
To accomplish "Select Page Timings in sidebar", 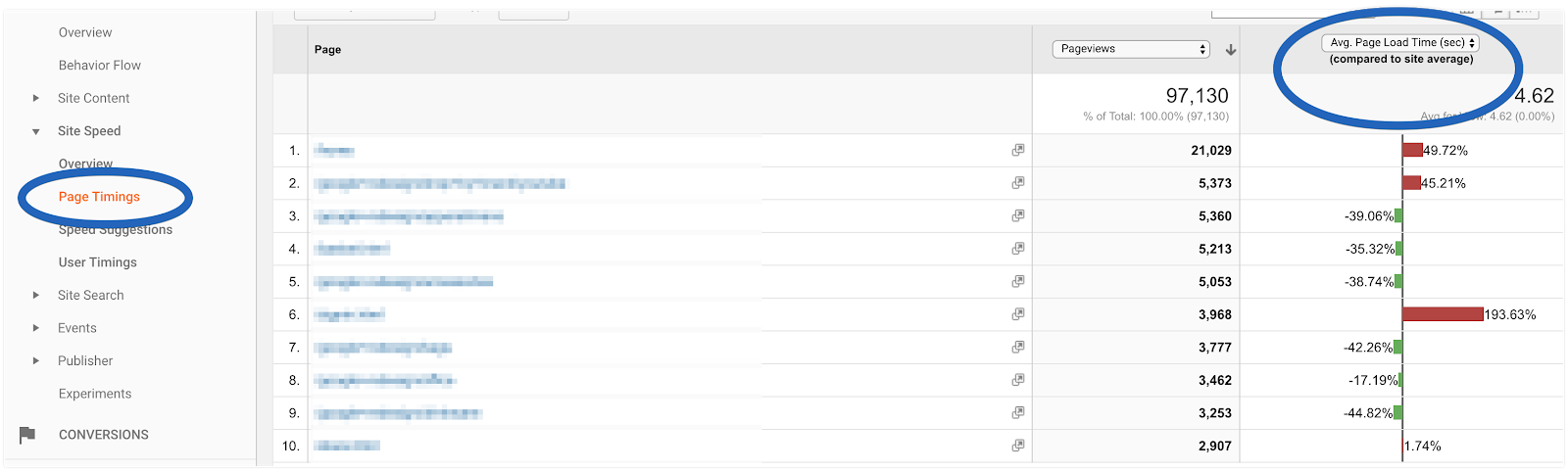I will (x=99, y=197).
